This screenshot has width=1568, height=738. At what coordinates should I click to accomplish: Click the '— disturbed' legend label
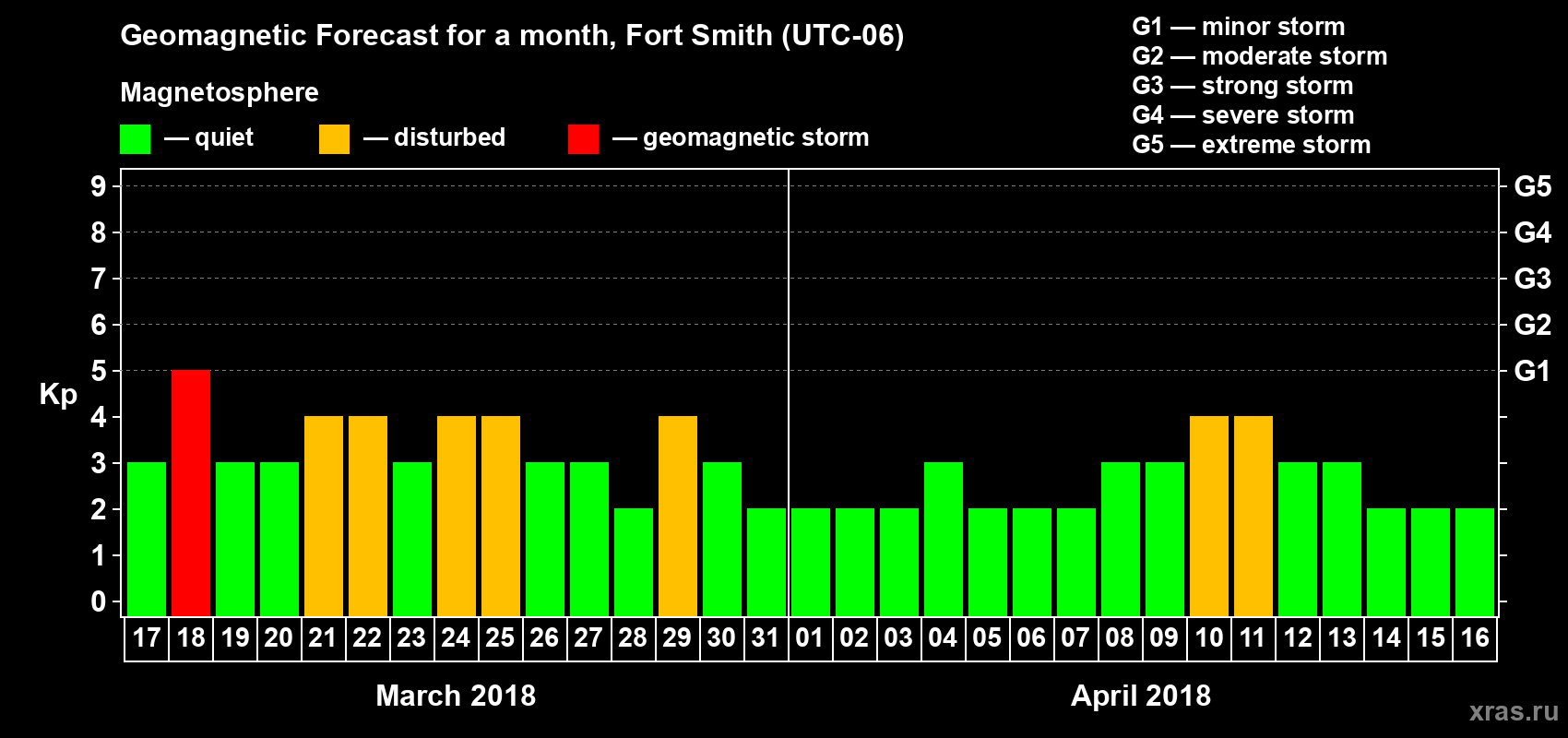coord(434,137)
